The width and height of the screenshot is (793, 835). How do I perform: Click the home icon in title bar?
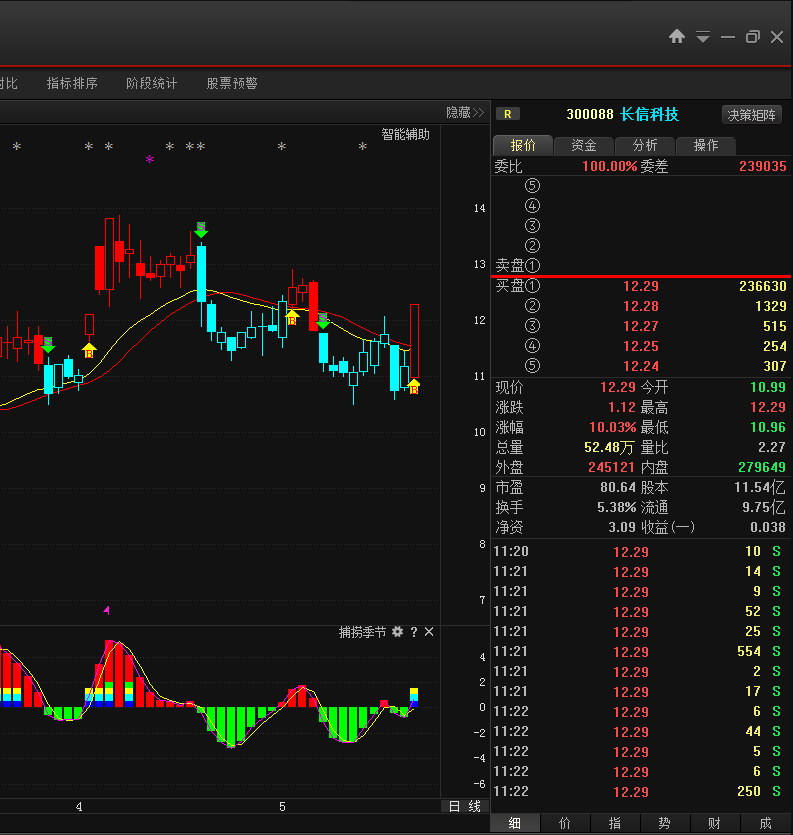tap(677, 37)
